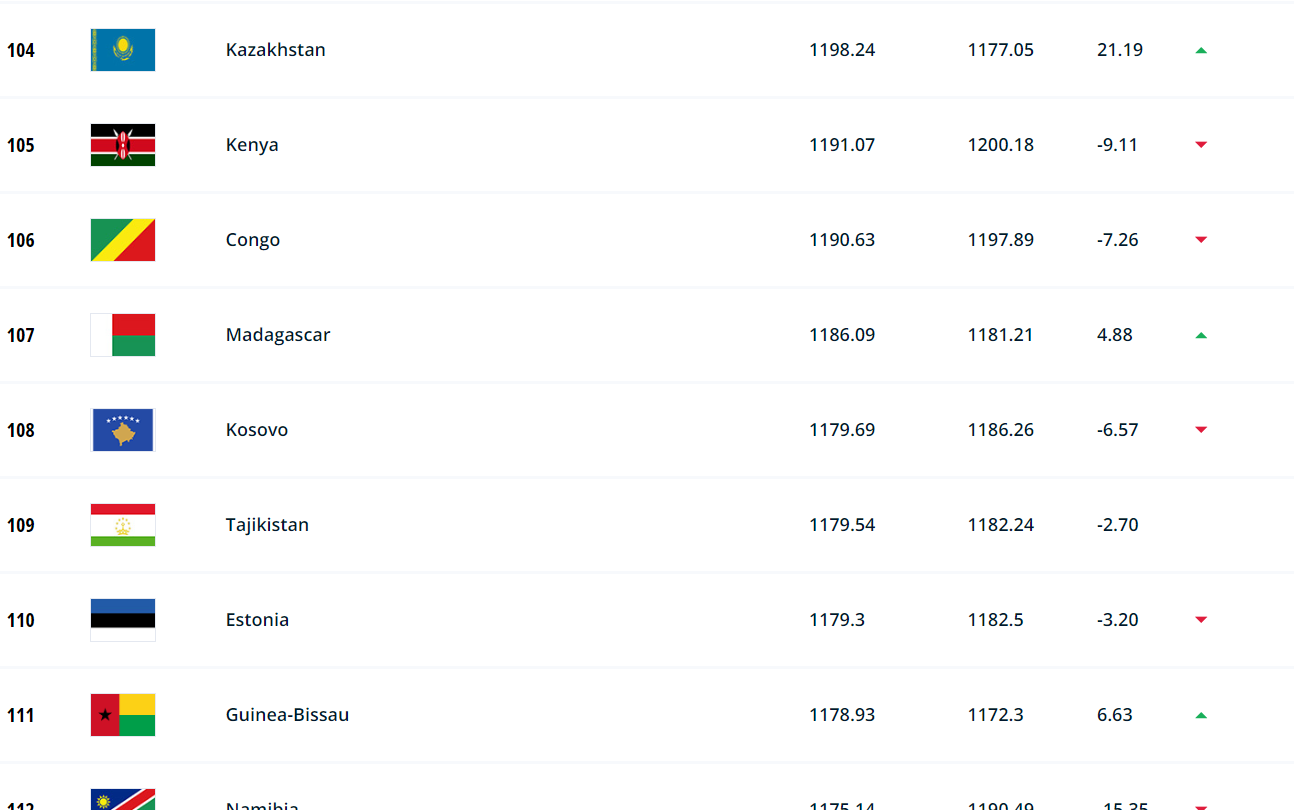This screenshot has height=810, width=1294.
Task: Open the Madagascar team link
Action: 278,335
